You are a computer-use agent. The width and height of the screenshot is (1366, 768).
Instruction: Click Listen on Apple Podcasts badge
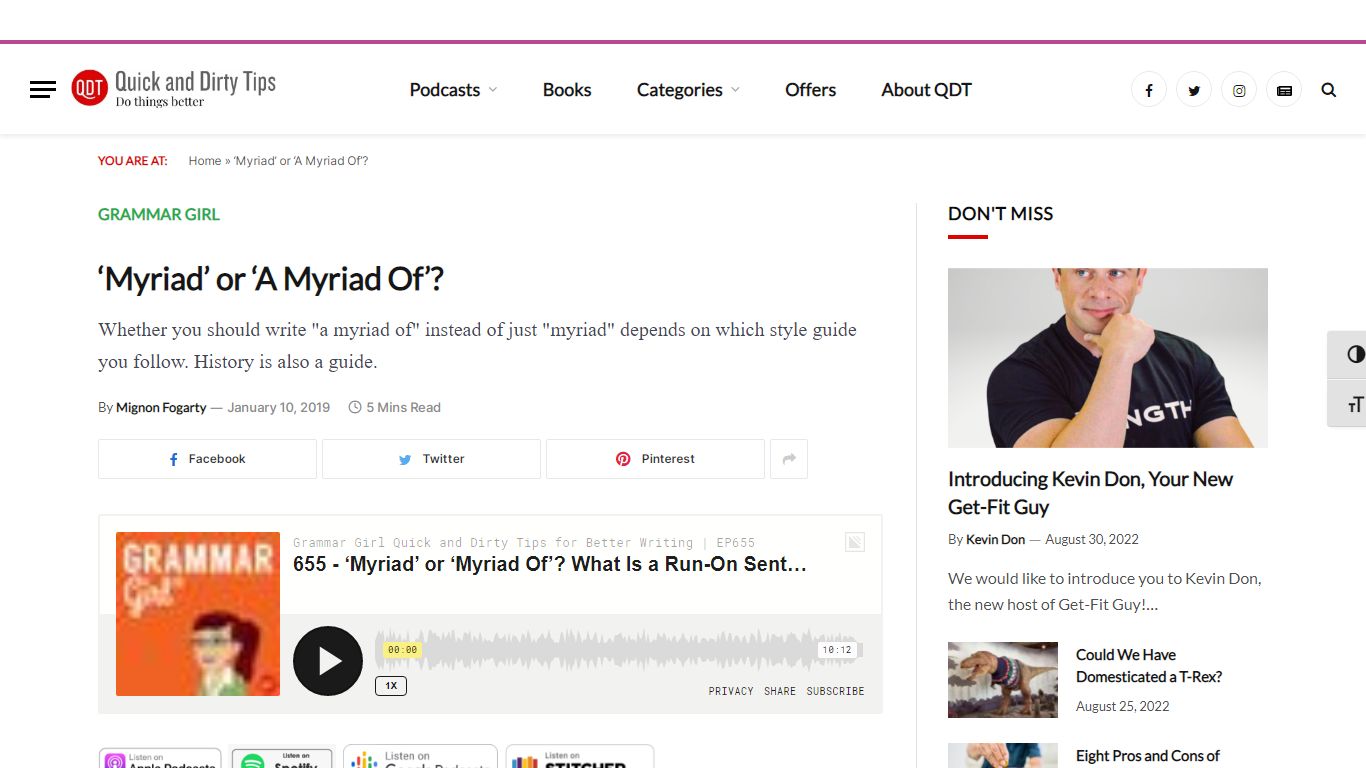coord(160,758)
